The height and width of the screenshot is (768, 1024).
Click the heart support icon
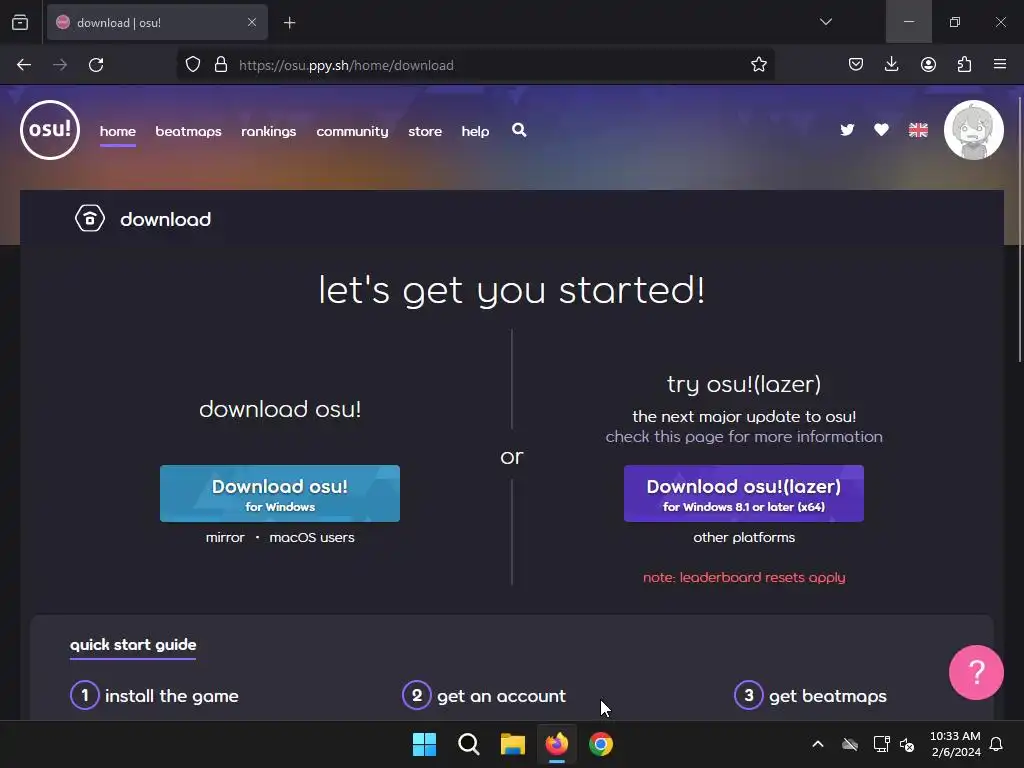(881, 130)
